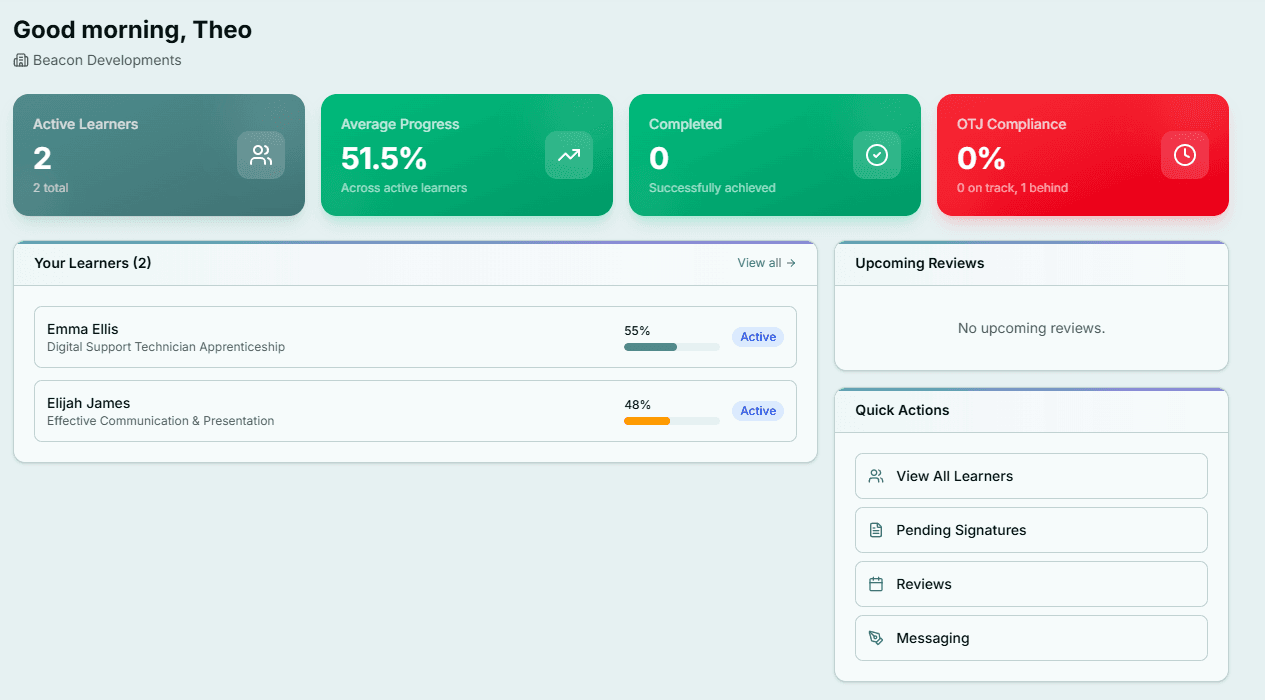Click the building icon next to Beacon Developments
The width and height of the screenshot is (1265, 700).
[x=20, y=60]
